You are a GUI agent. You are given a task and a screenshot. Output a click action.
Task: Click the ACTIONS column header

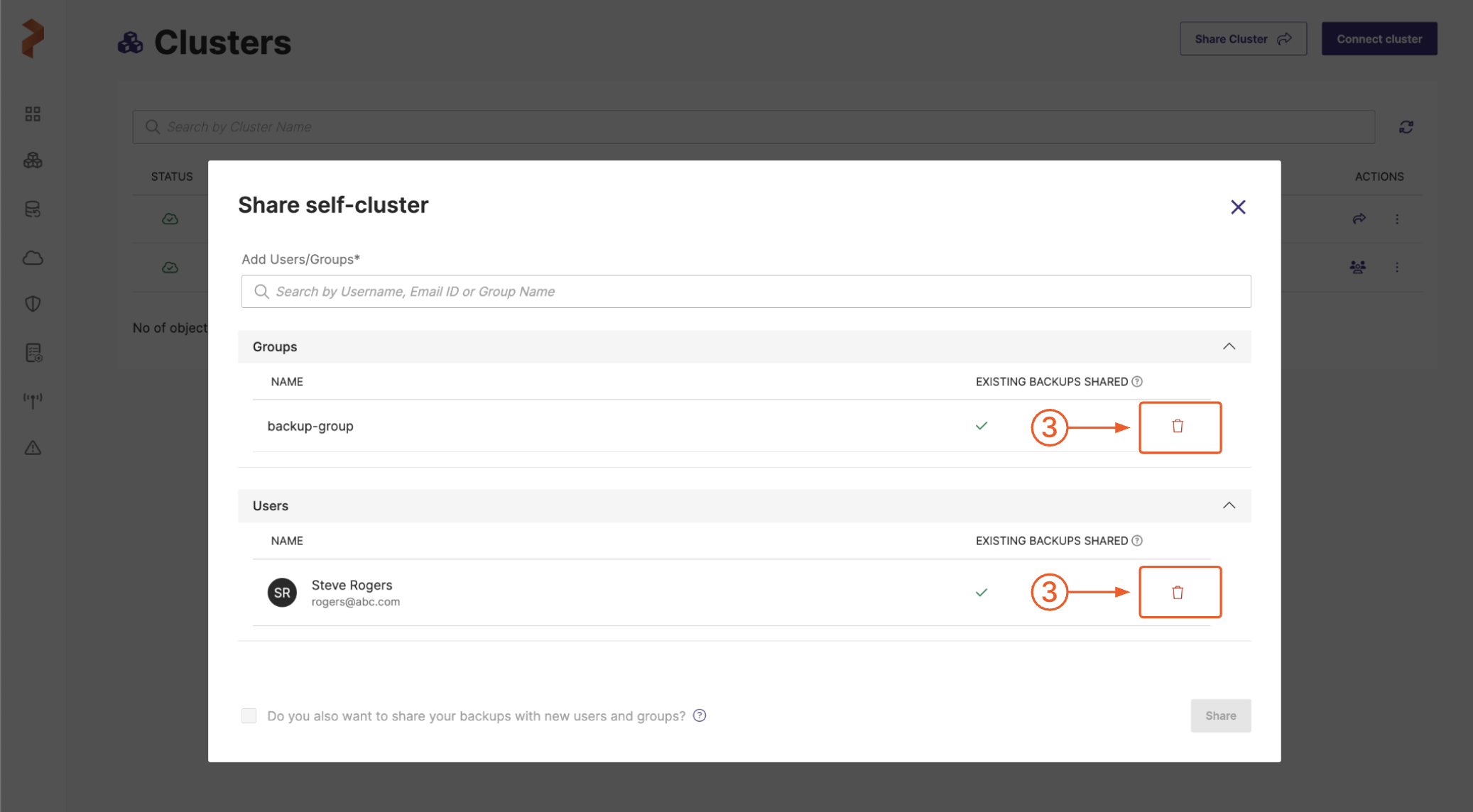coord(1379,177)
